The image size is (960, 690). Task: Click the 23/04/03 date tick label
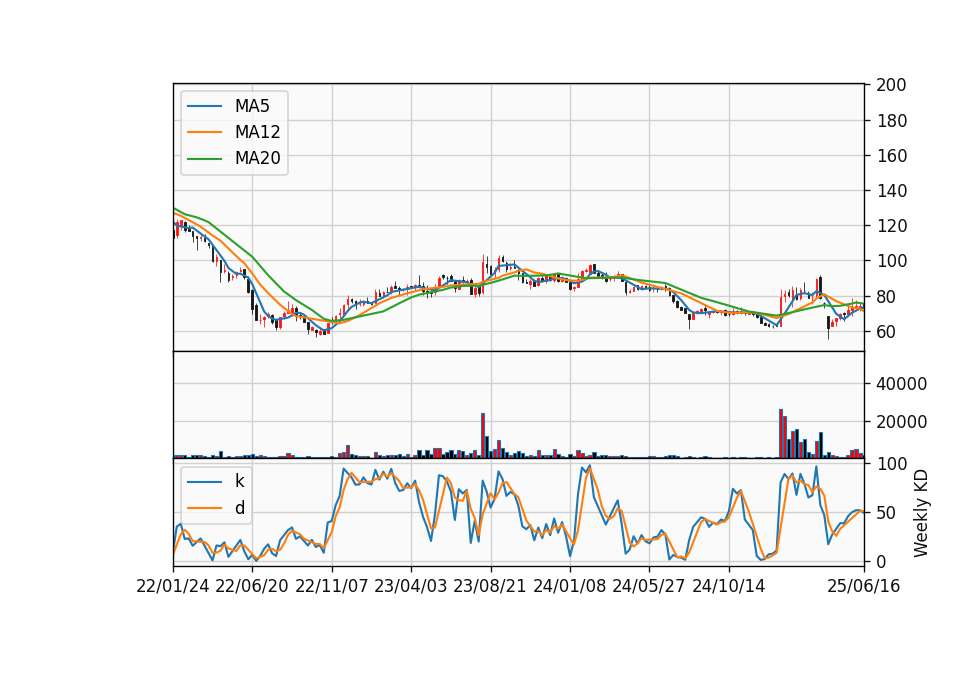tap(410, 586)
